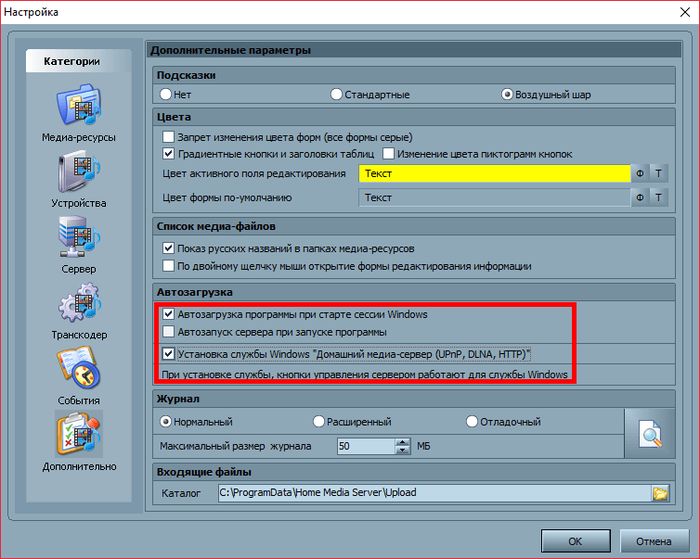Click the Подсказки section header
Screen dimensions: 700x559
(x=414, y=75)
